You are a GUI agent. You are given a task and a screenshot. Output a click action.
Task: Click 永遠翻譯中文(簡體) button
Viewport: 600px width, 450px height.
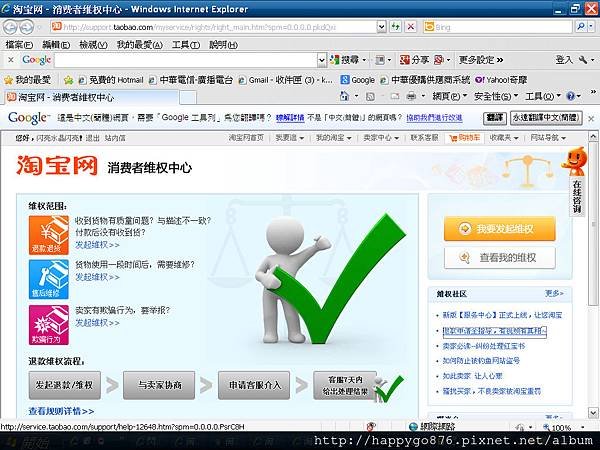pos(546,117)
